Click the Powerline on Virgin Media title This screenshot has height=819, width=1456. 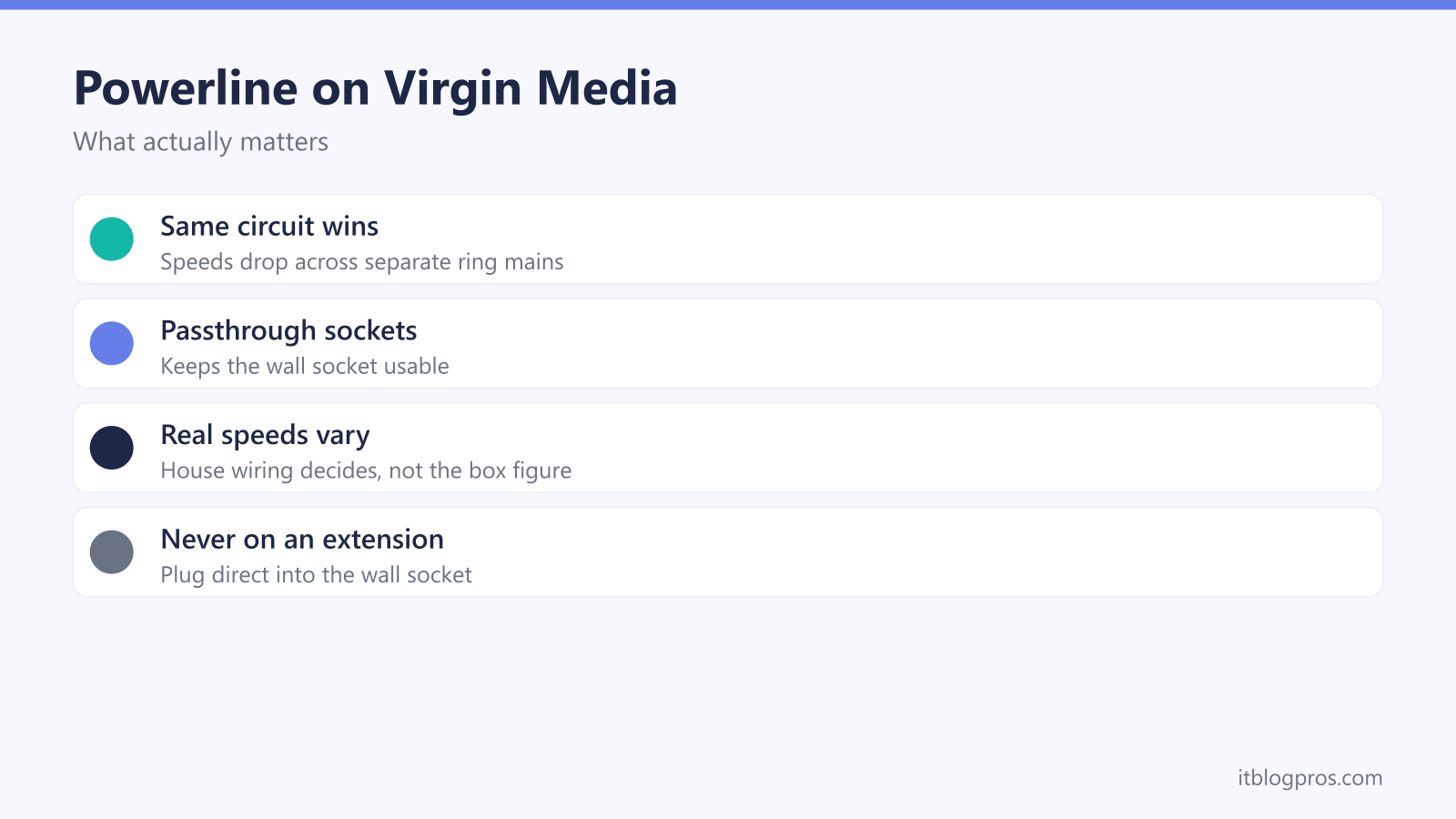(x=375, y=88)
